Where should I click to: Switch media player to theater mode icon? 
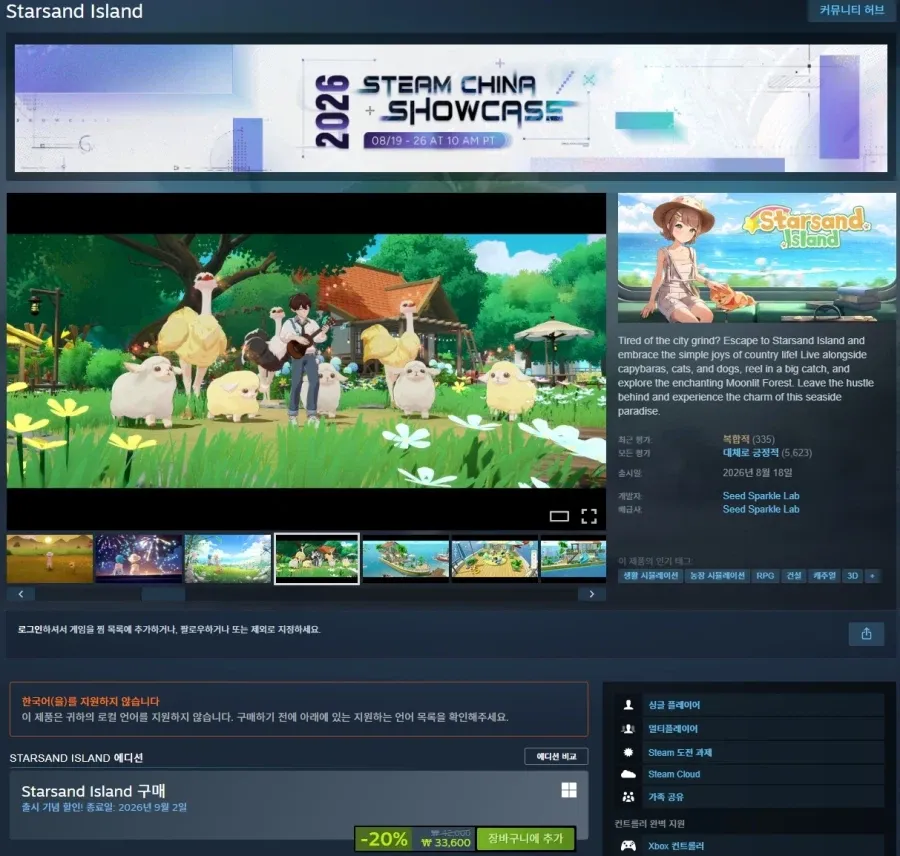click(x=558, y=516)
